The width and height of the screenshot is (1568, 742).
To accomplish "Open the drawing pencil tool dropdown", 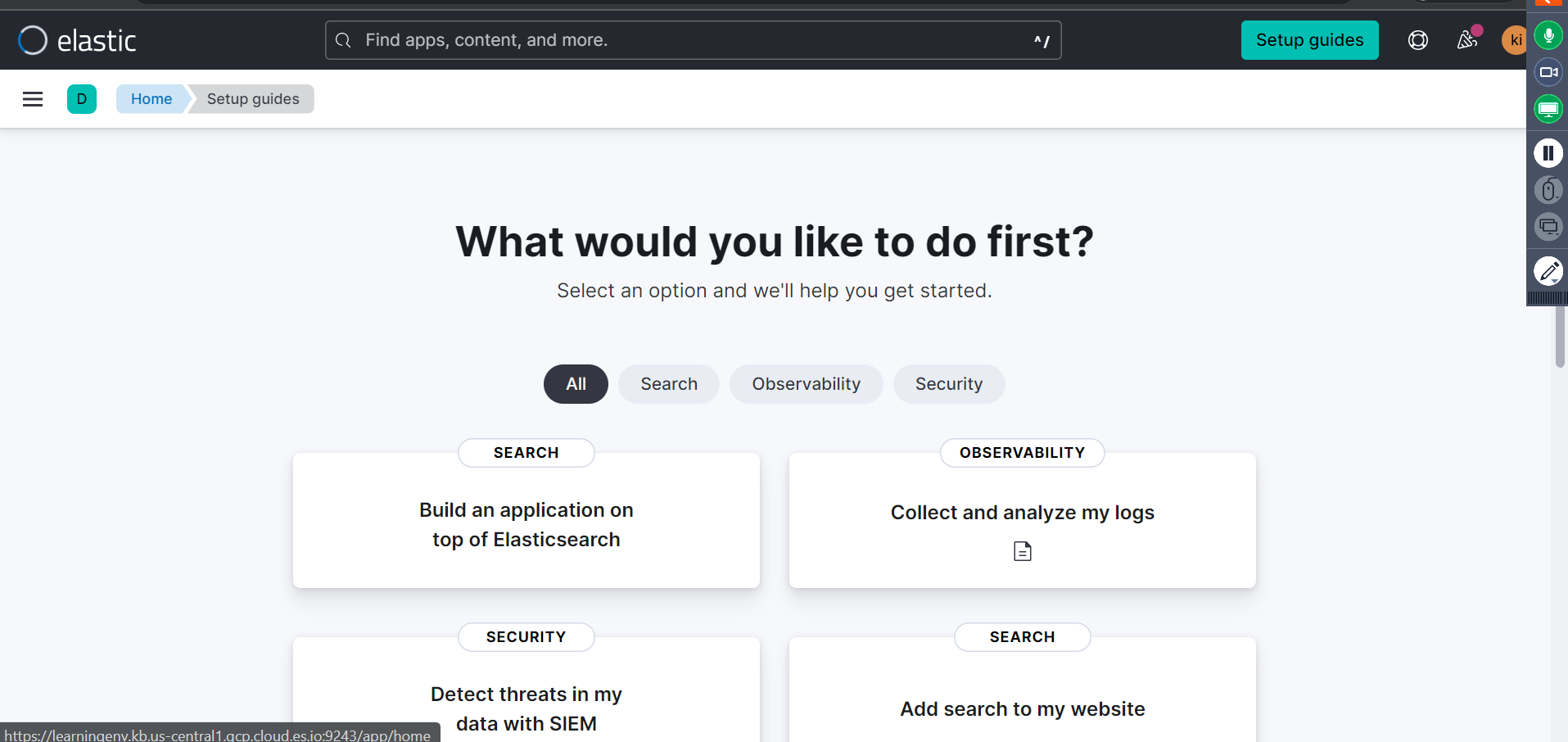I will pos(1548,271).
